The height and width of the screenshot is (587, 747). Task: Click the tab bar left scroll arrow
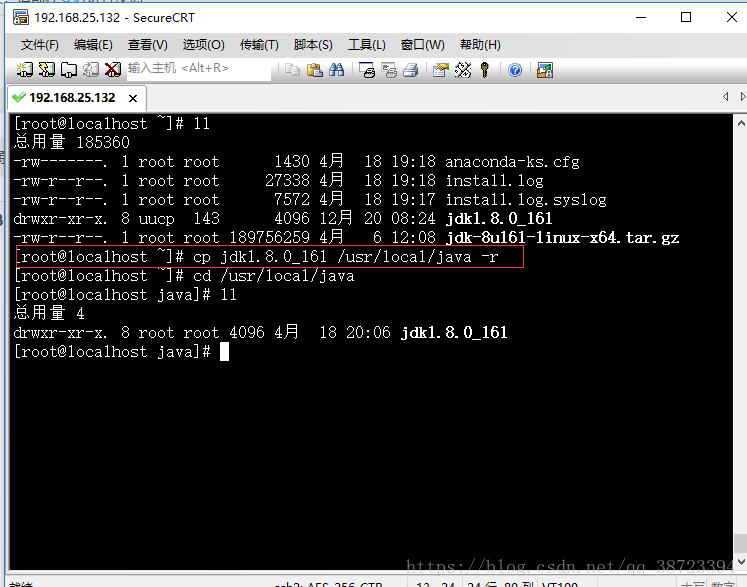pyautogui.click(x=726, y=97)
